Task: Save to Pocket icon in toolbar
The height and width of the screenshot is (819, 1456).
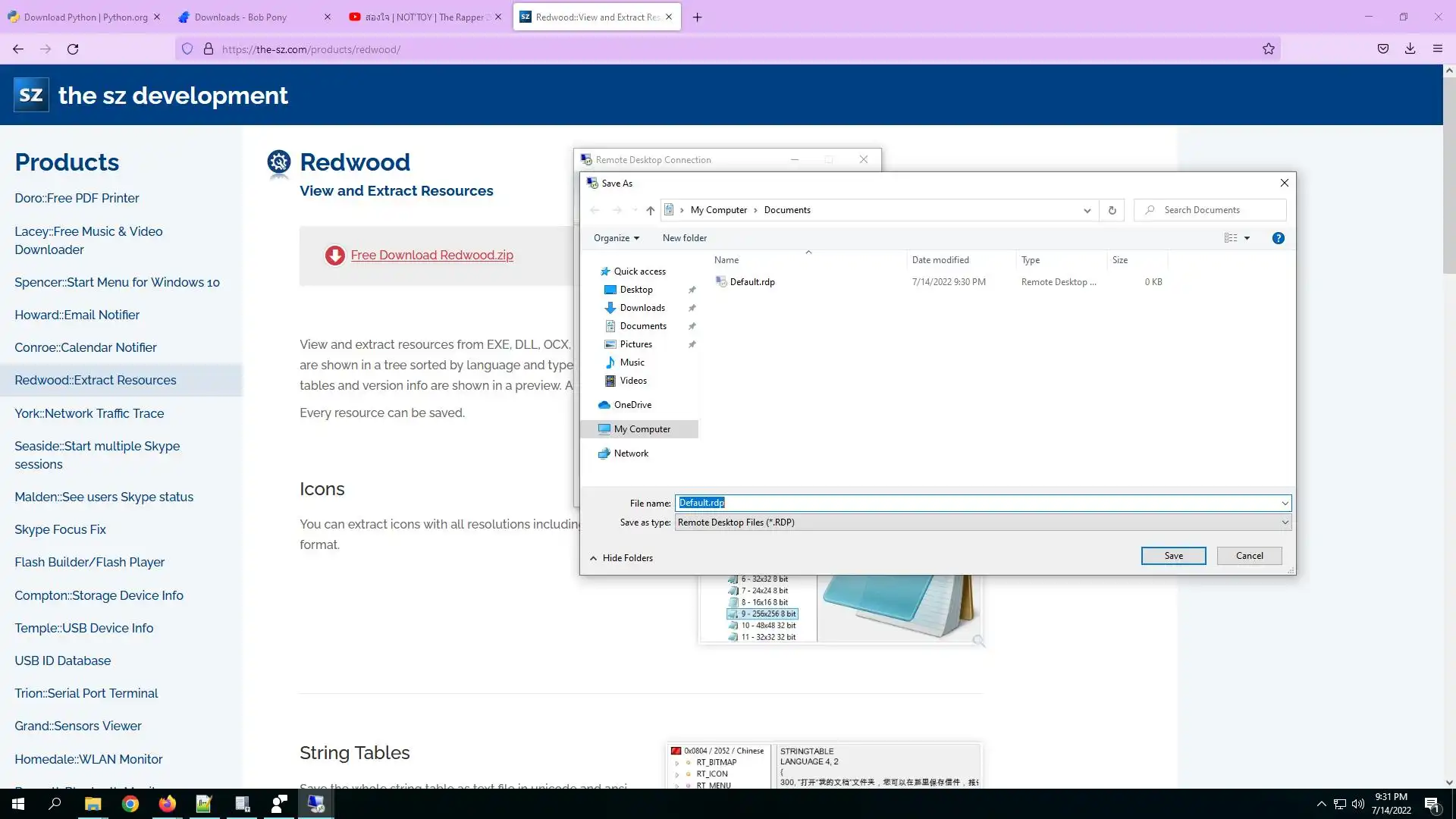Action: coord(1382,49)
